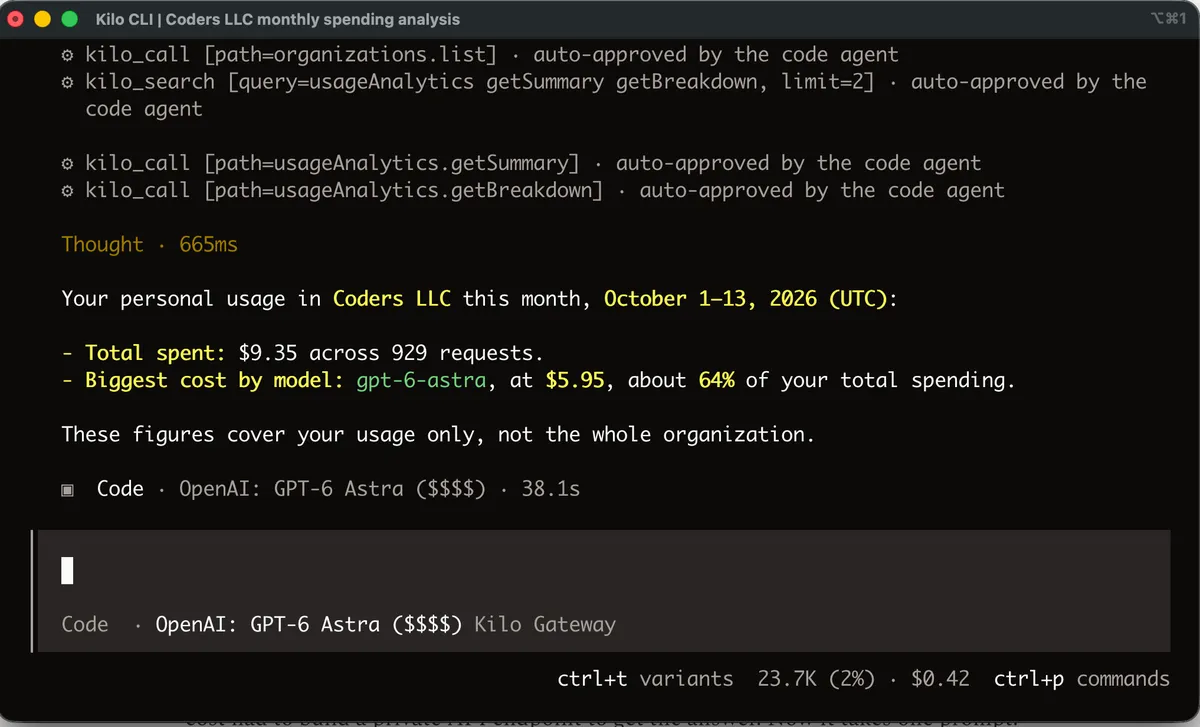Click the "⌥⌘1" shortcut indicator in title bar
Screen dimensions: 1200x727
[x=1168, y=19]
